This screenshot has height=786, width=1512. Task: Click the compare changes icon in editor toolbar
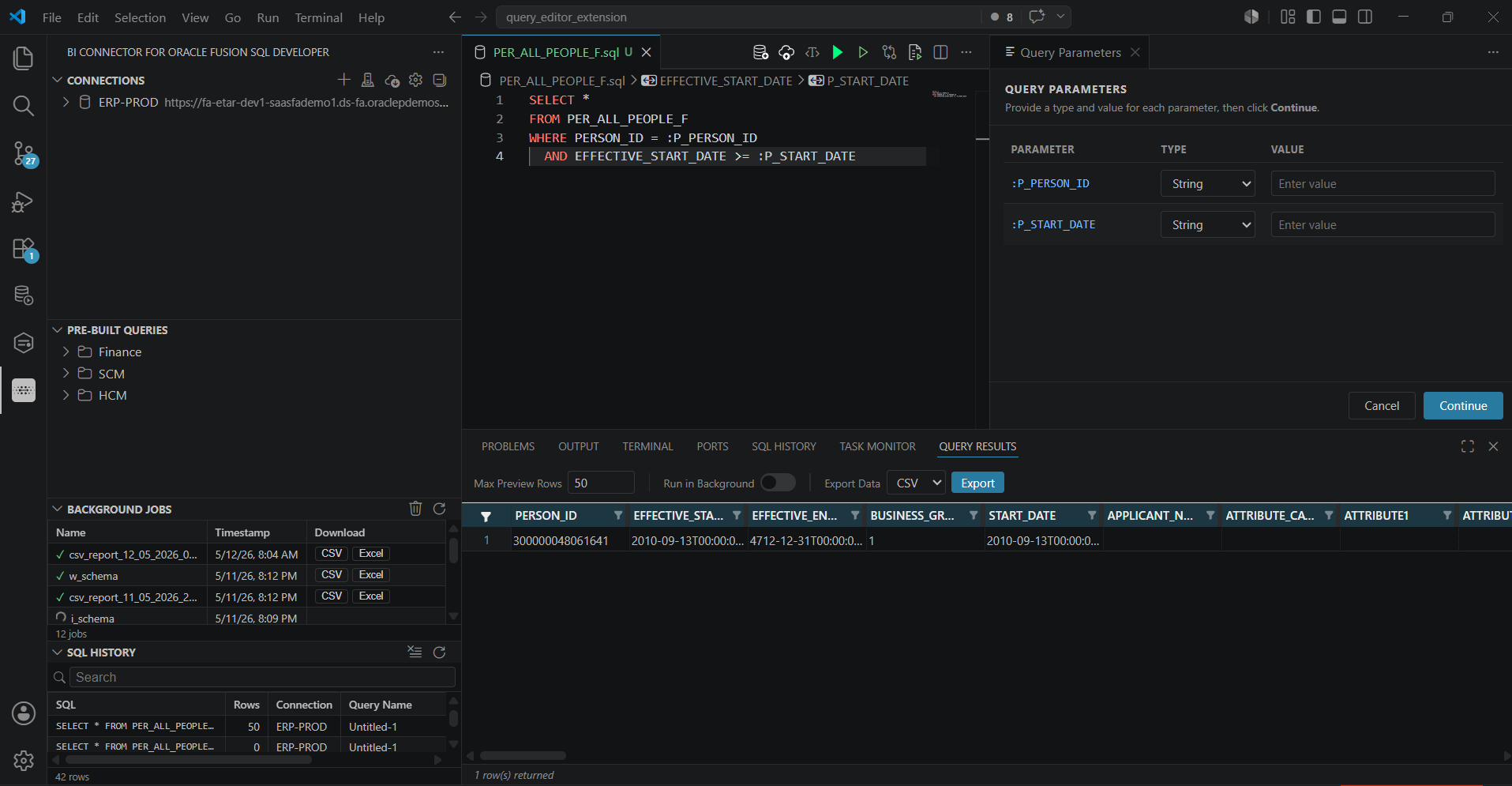(889, 52)
